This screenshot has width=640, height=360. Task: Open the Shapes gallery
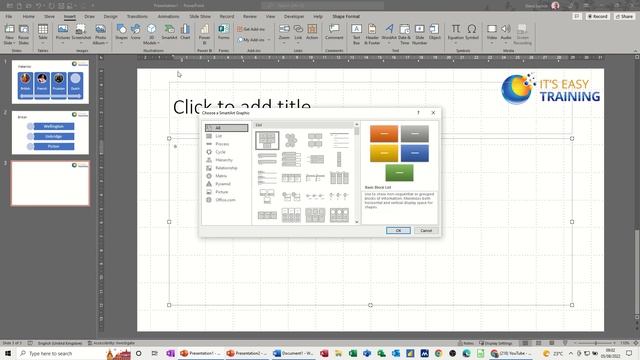(122, 34)
